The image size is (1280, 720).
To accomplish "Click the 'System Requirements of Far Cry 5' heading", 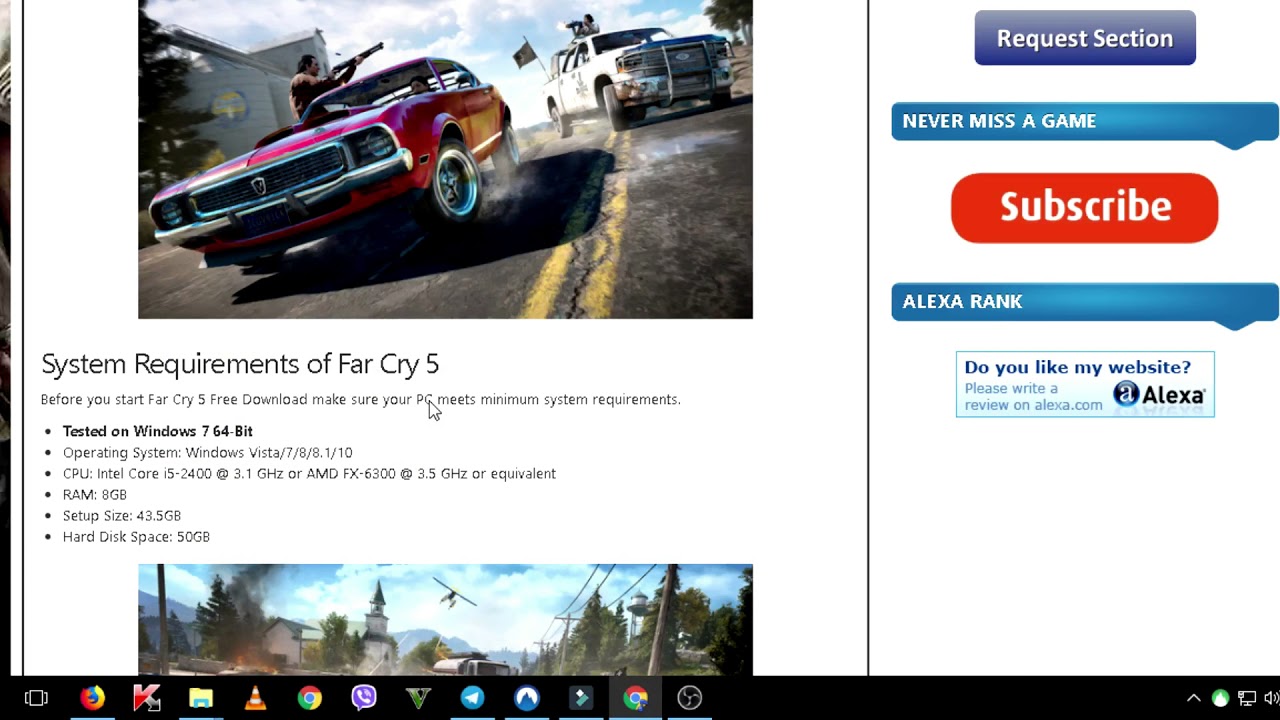I will point(240,363).
